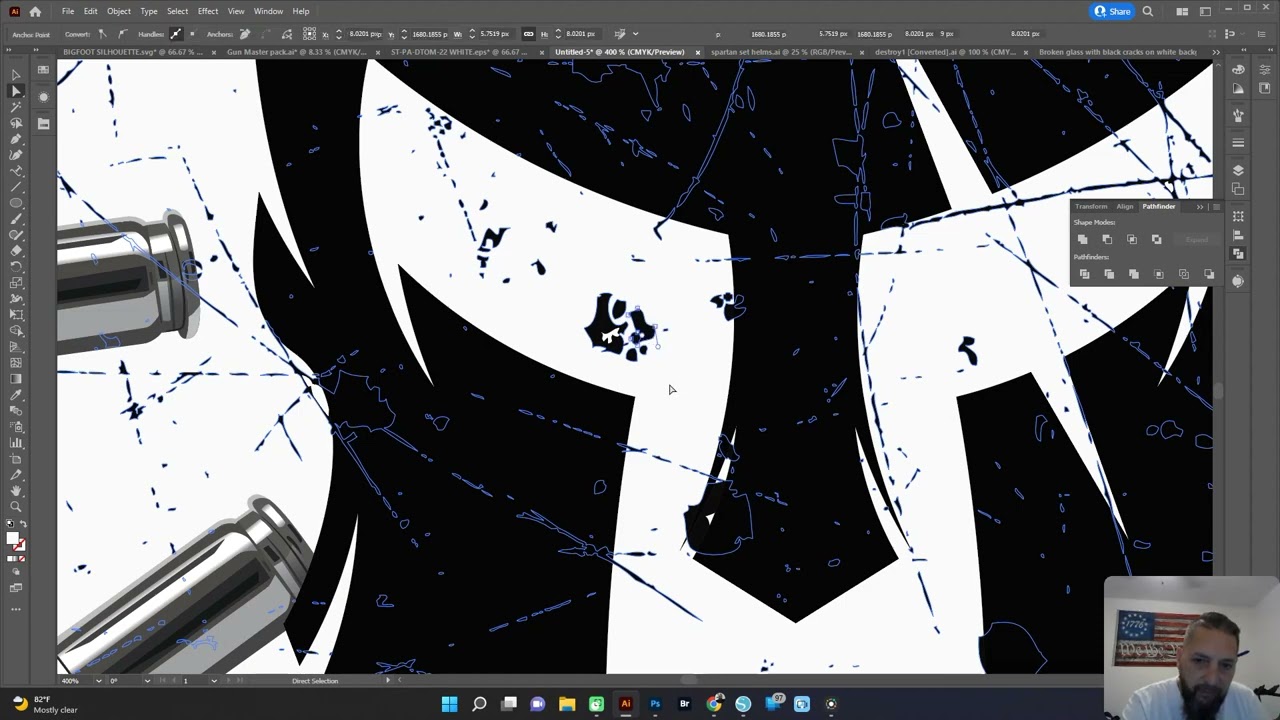This screenshot has width=1280, height=720.
Task: Click the fill and stroke swatches
Action: tap(16, 541)
